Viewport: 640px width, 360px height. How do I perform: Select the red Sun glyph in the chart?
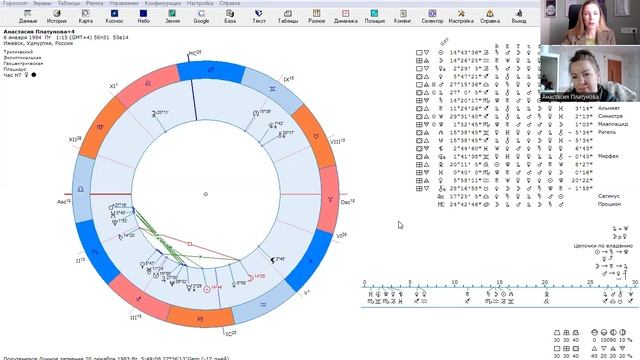(207, 289)
